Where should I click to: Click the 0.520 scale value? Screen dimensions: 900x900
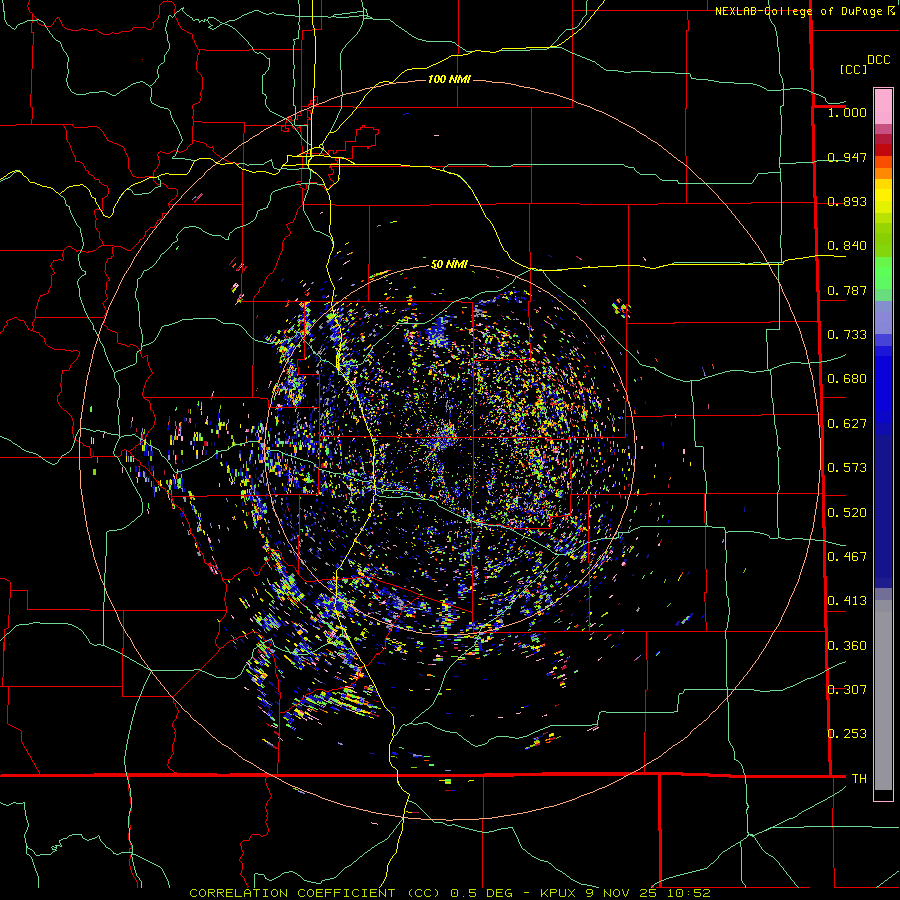pos(847,513)
